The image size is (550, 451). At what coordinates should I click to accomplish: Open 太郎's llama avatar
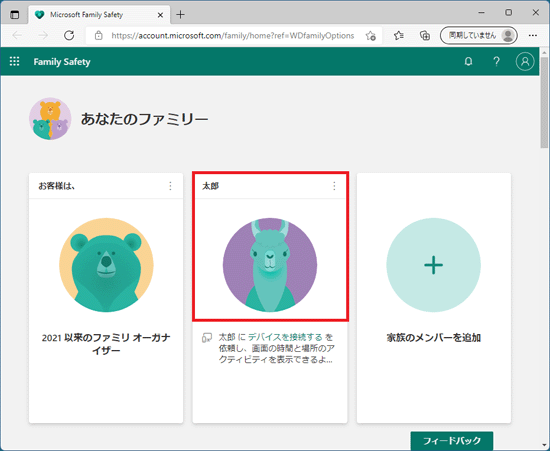pos(270,265)
